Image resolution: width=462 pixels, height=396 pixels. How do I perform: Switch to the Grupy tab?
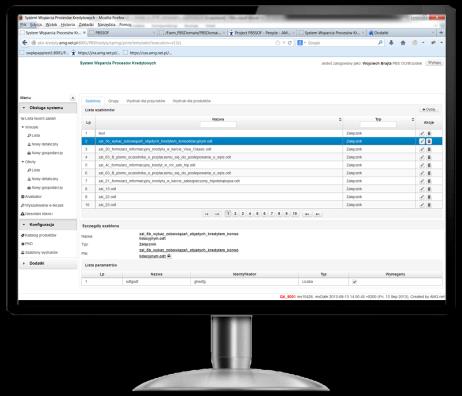(113, 101)
